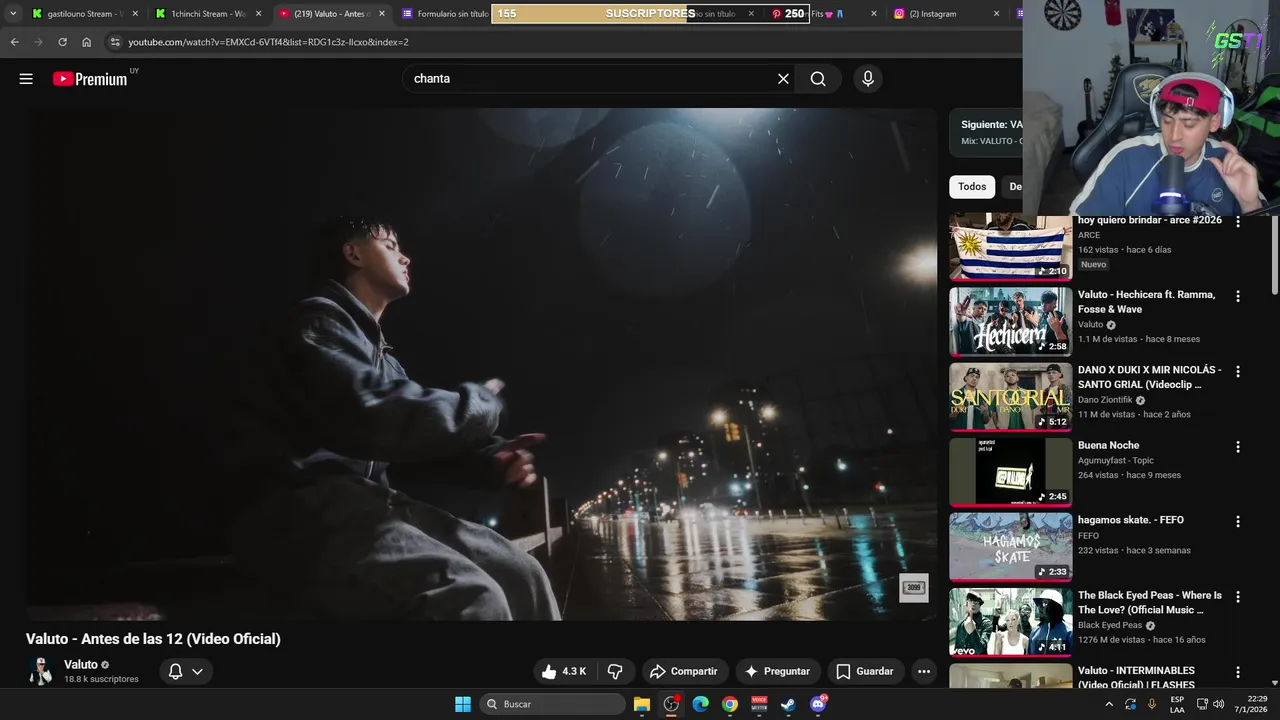Open Black Eyed Peas channel name
This screenshot has height=720, width=1280.
pyautogui.click(x=1110, y=625)
